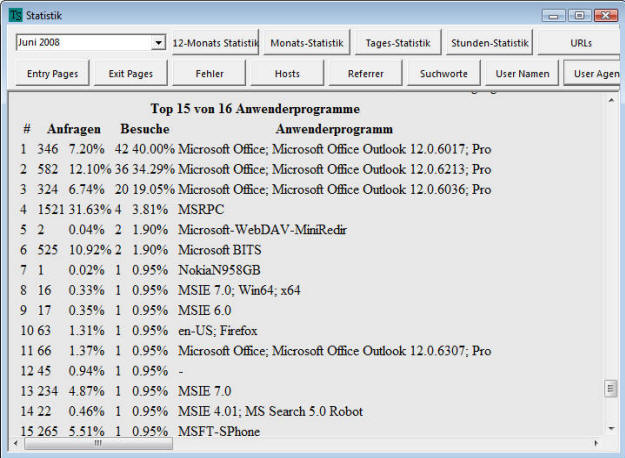Open the Referrer report
This screenshot has width=625, height=458.
pos(366,73)
